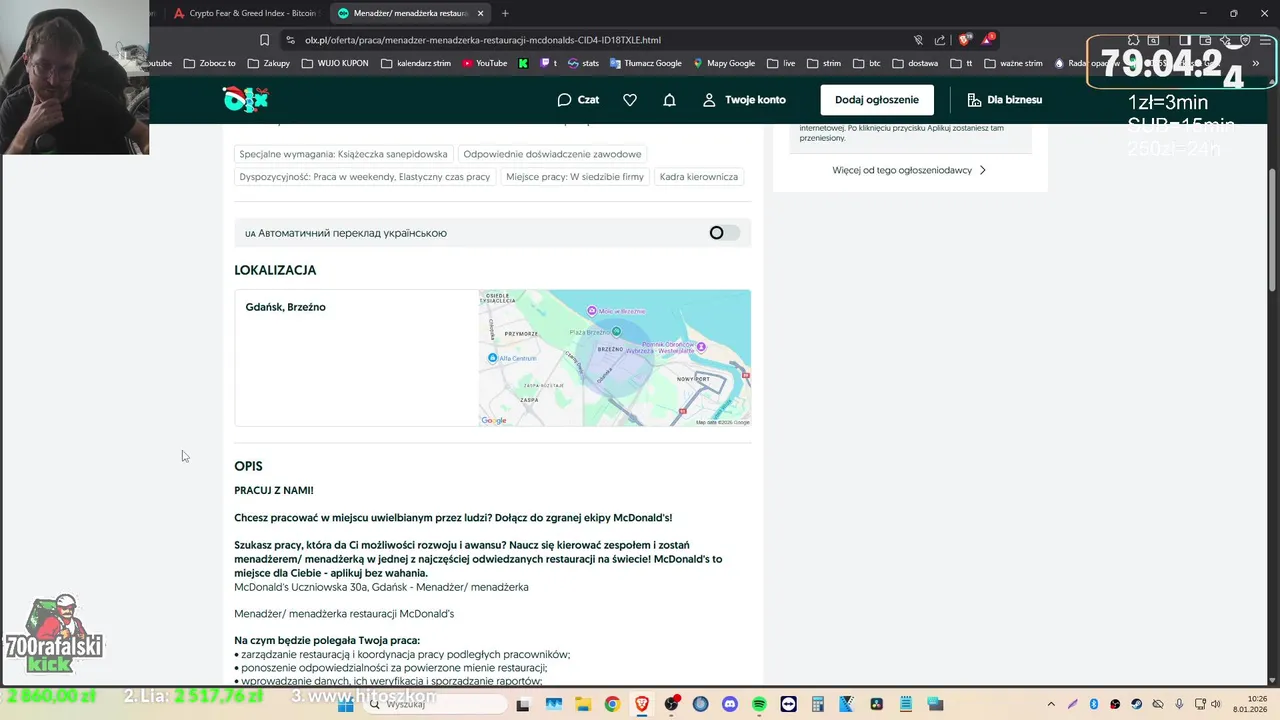Click Dodaj ogłoszenie button
Screen dimensions: 1280x720
point(877,100)
